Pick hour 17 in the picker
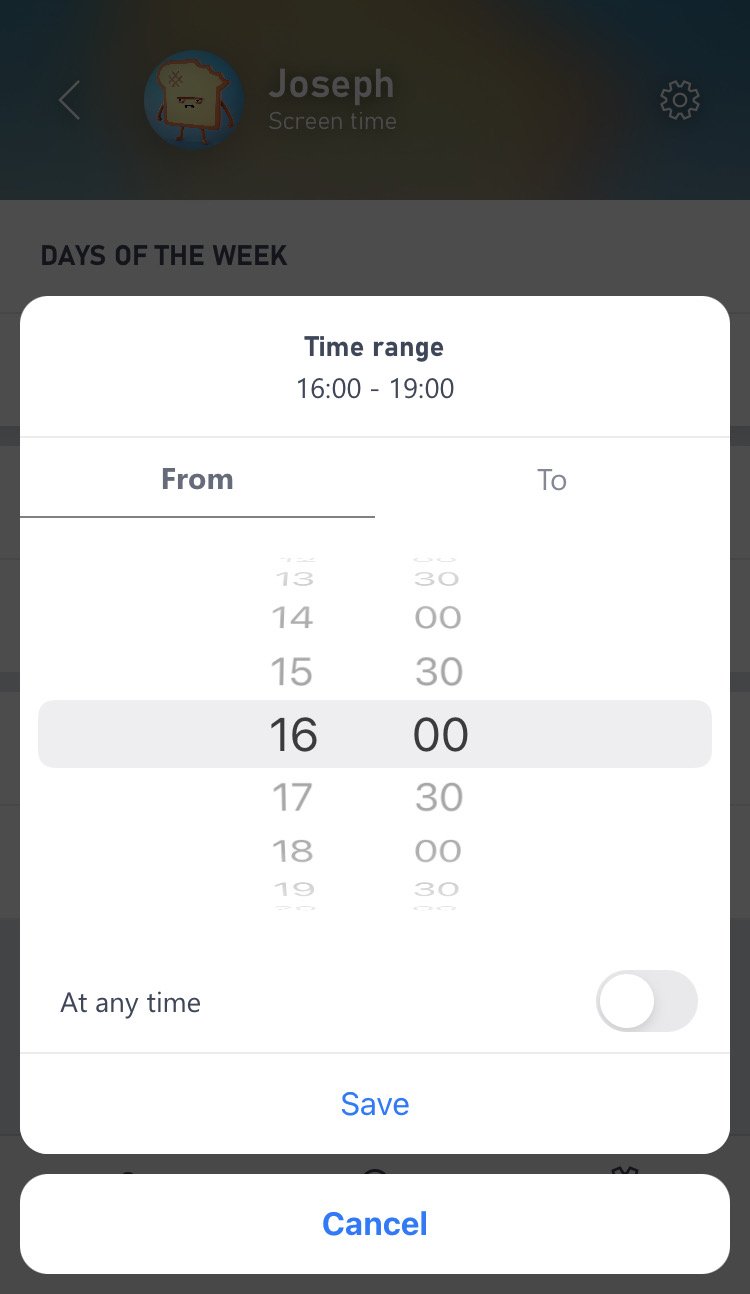The width and height of the screenshot is (750, 1294). pyautogui.click(x=292, y=797)
